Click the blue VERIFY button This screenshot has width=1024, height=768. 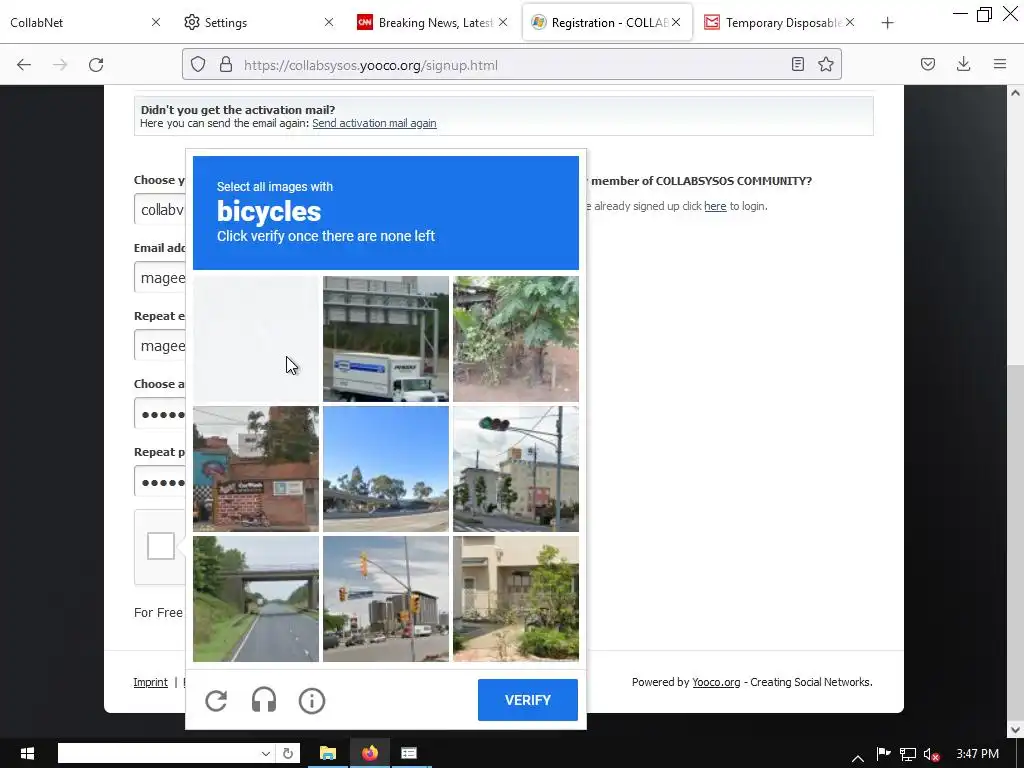[x=528, y=700]
